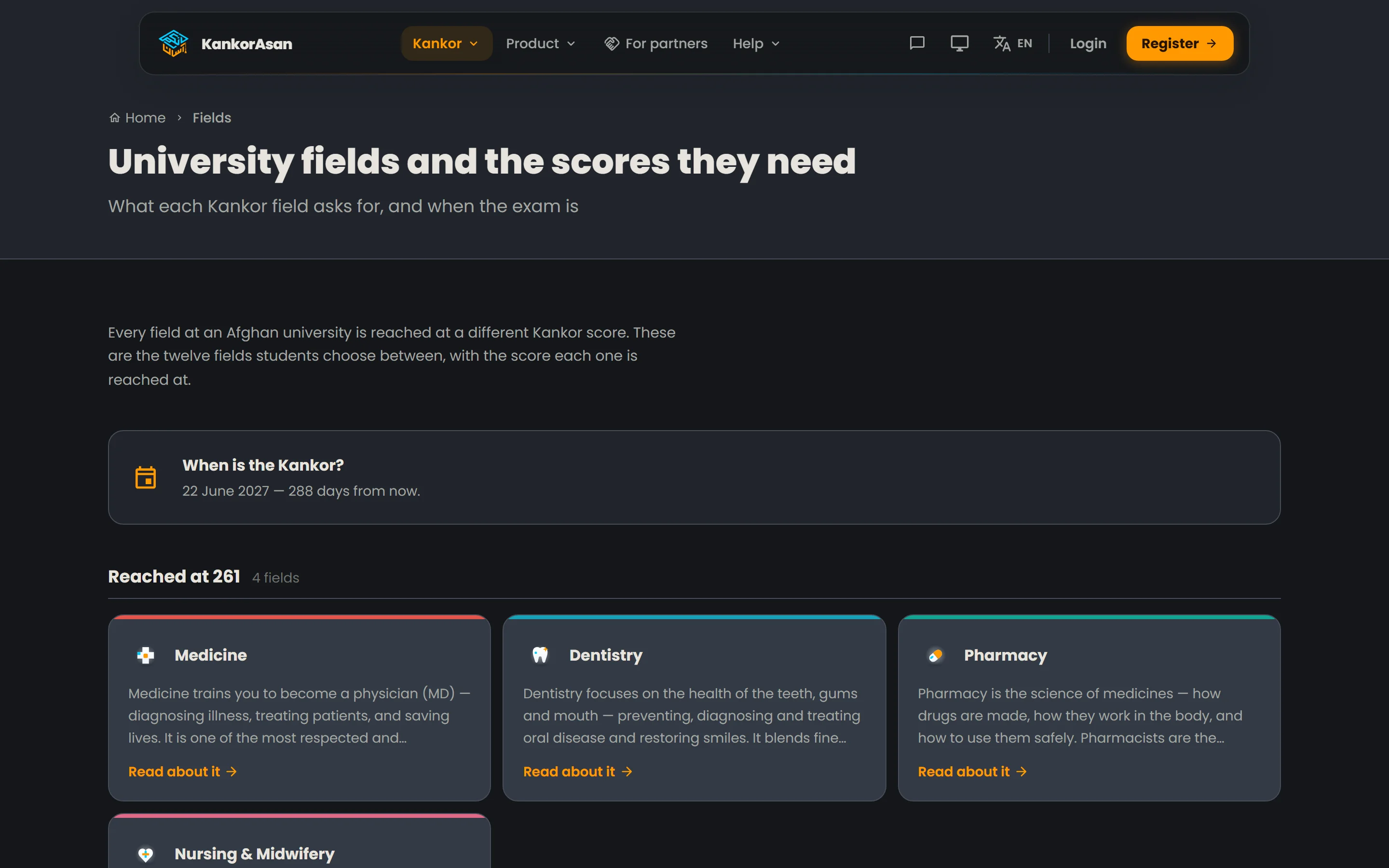
Task: Open the Pharmacy card title
Action: click(x=1005, y=655)
